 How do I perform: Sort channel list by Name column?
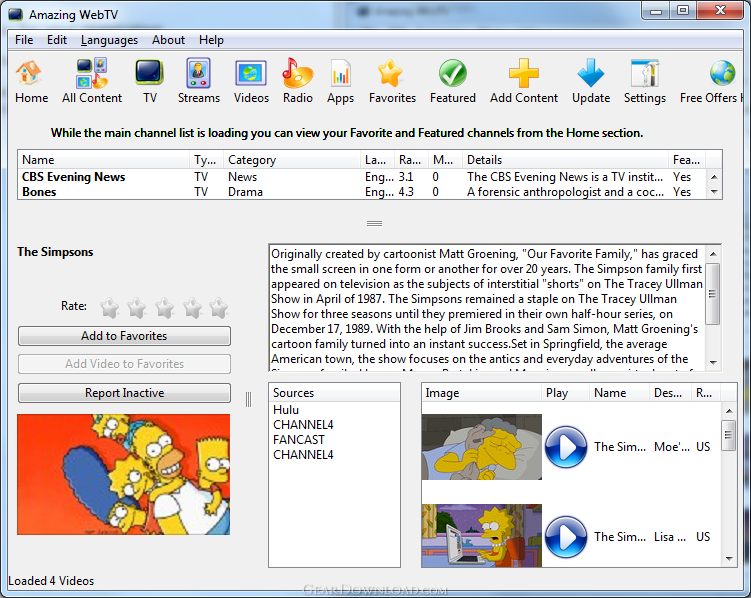coord(103,159)
